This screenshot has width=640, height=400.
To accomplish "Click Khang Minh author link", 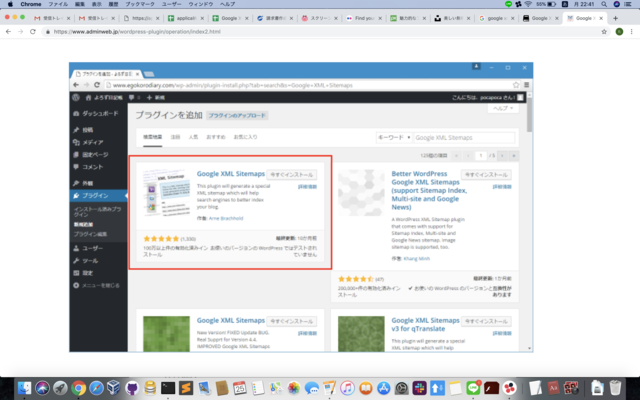I will (x=416, y=258).
